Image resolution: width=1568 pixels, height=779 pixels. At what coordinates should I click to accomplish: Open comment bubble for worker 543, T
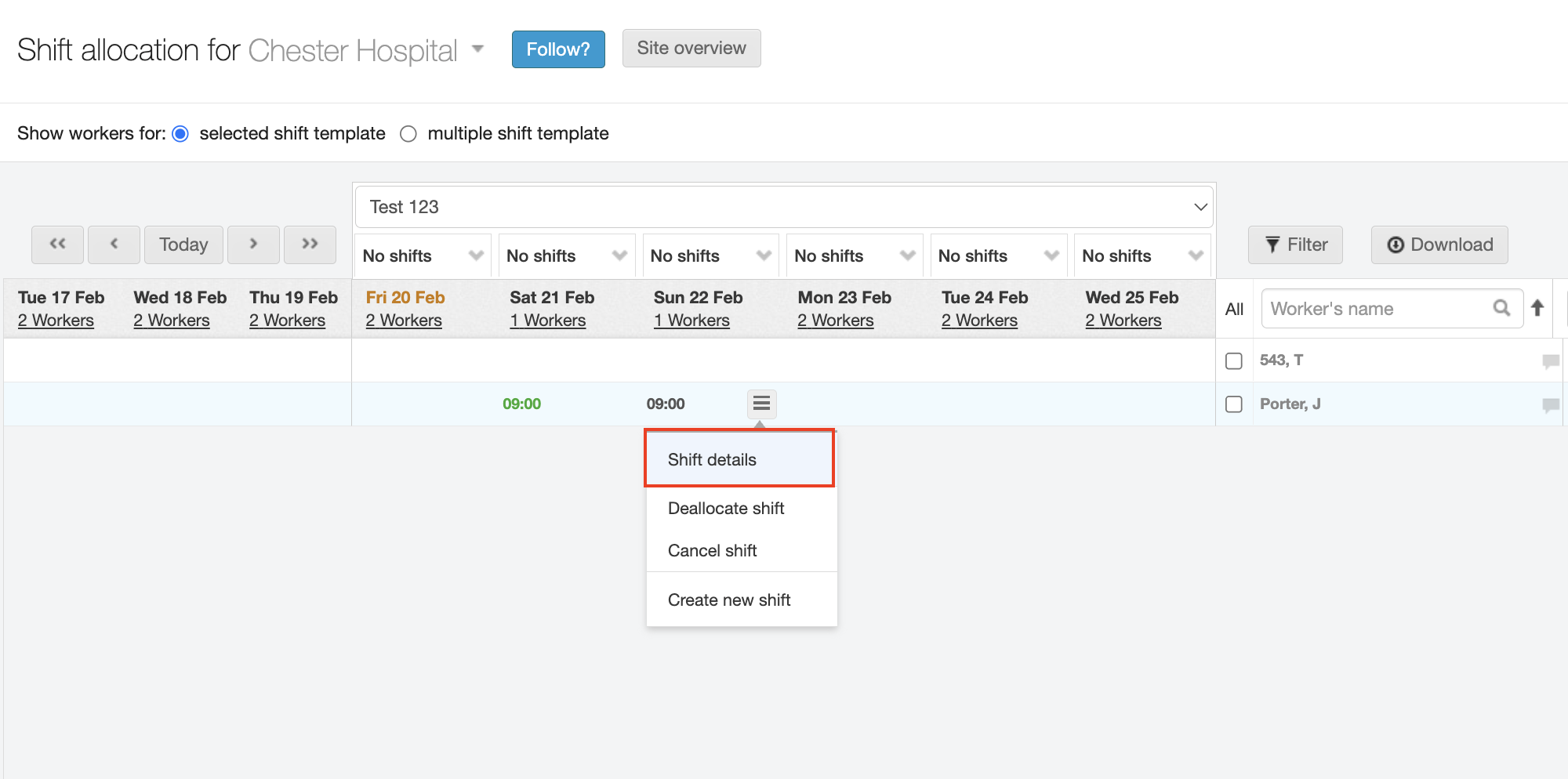tap(1550, 361)
